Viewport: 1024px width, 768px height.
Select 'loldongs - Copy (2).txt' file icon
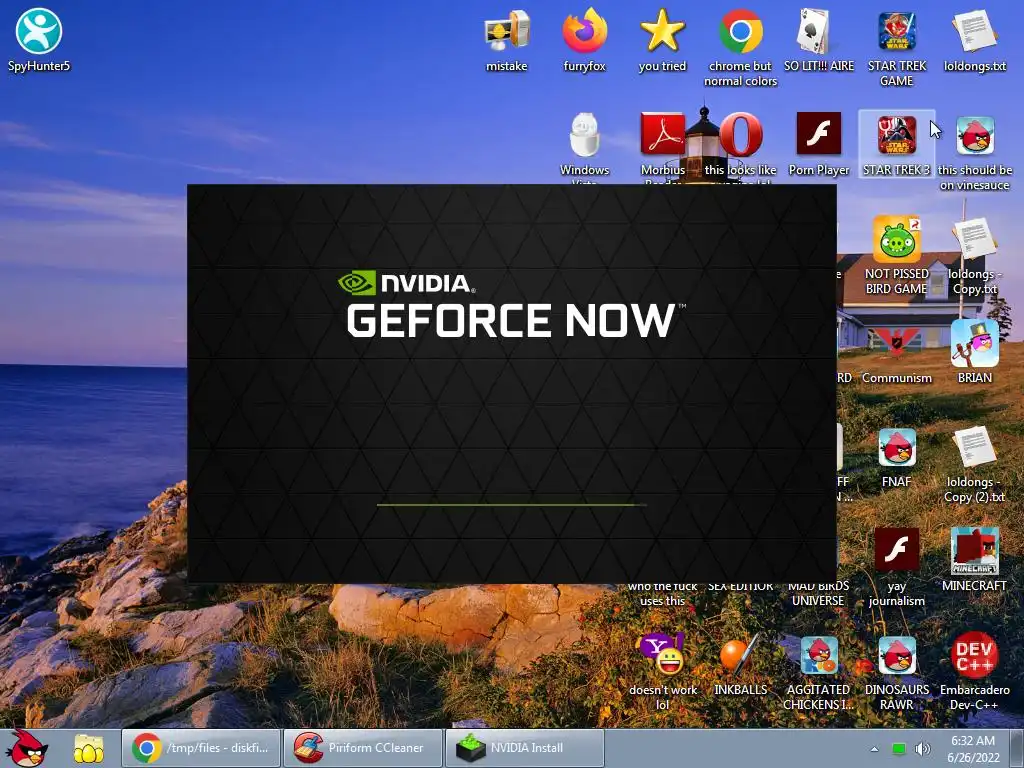974,464
